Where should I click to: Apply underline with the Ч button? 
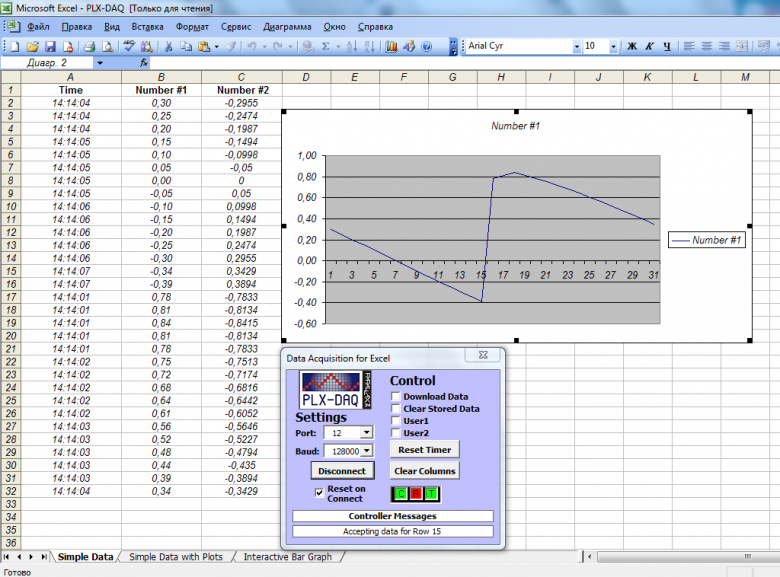click(667, 46)
